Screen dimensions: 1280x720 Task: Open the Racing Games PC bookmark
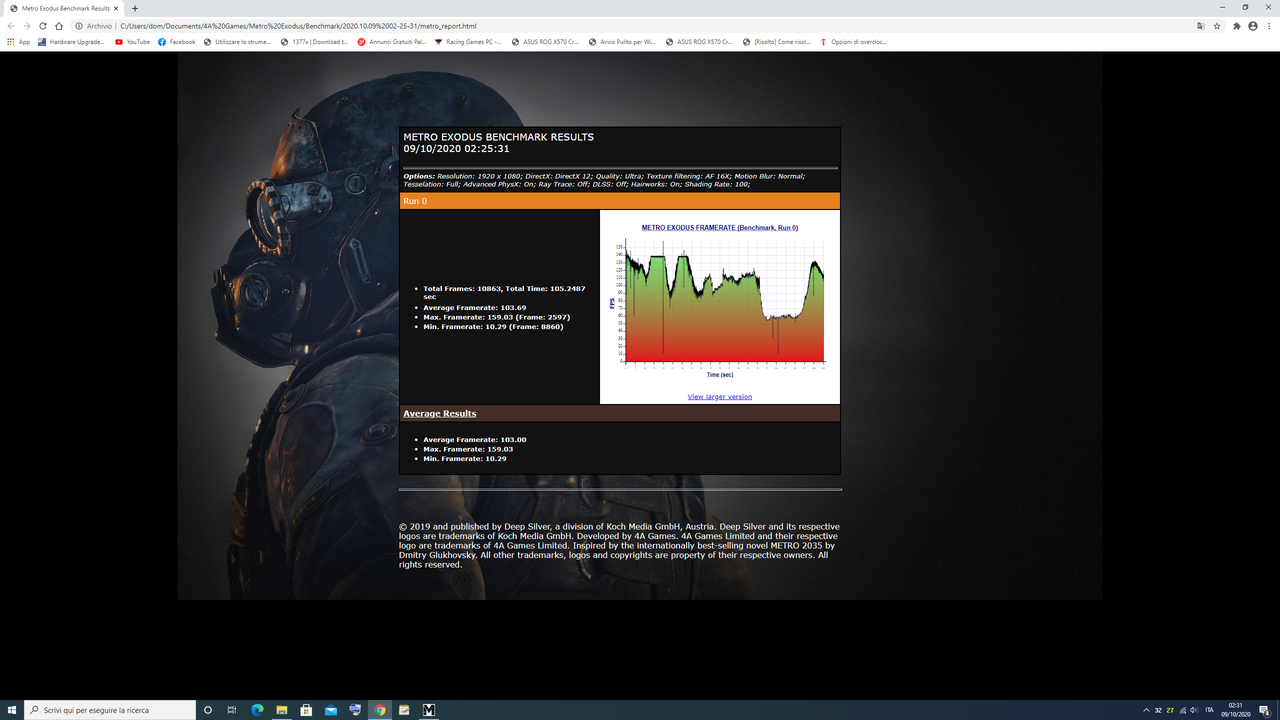click(x=468, y=42)
